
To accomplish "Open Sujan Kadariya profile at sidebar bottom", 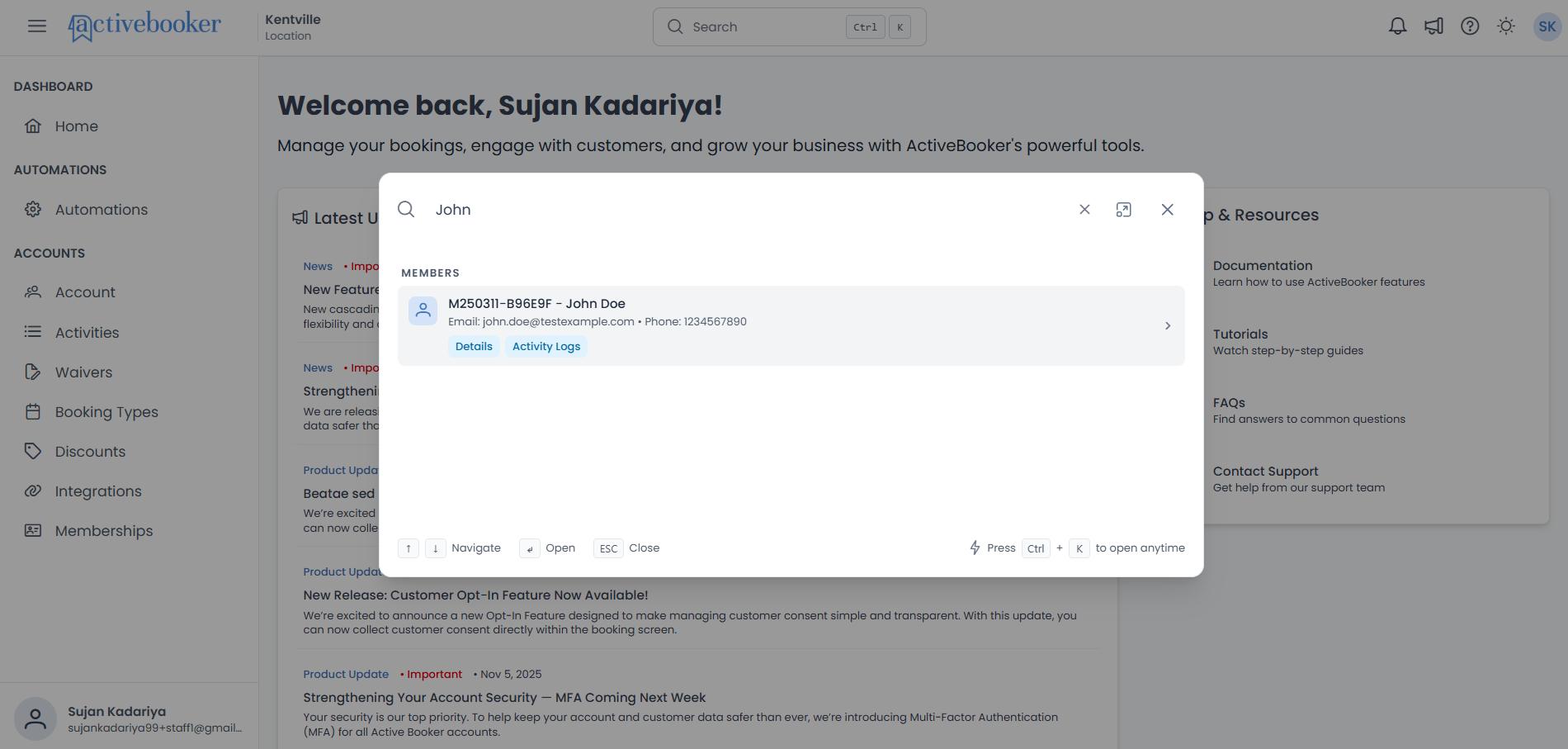I will click(x=129, y=718).
